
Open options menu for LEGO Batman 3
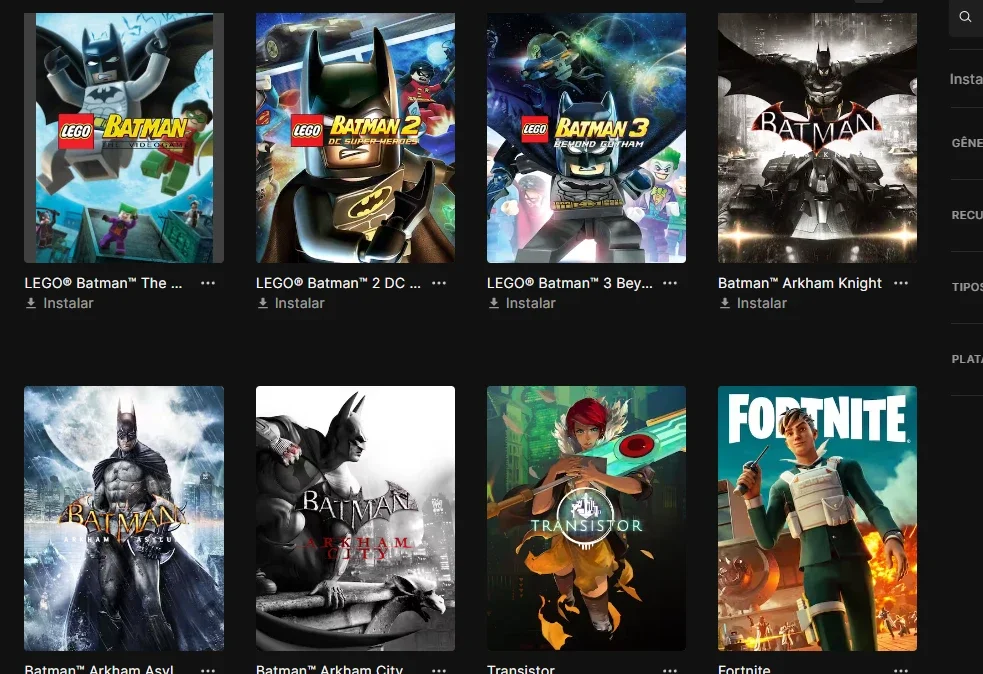(x=670, y=283)
